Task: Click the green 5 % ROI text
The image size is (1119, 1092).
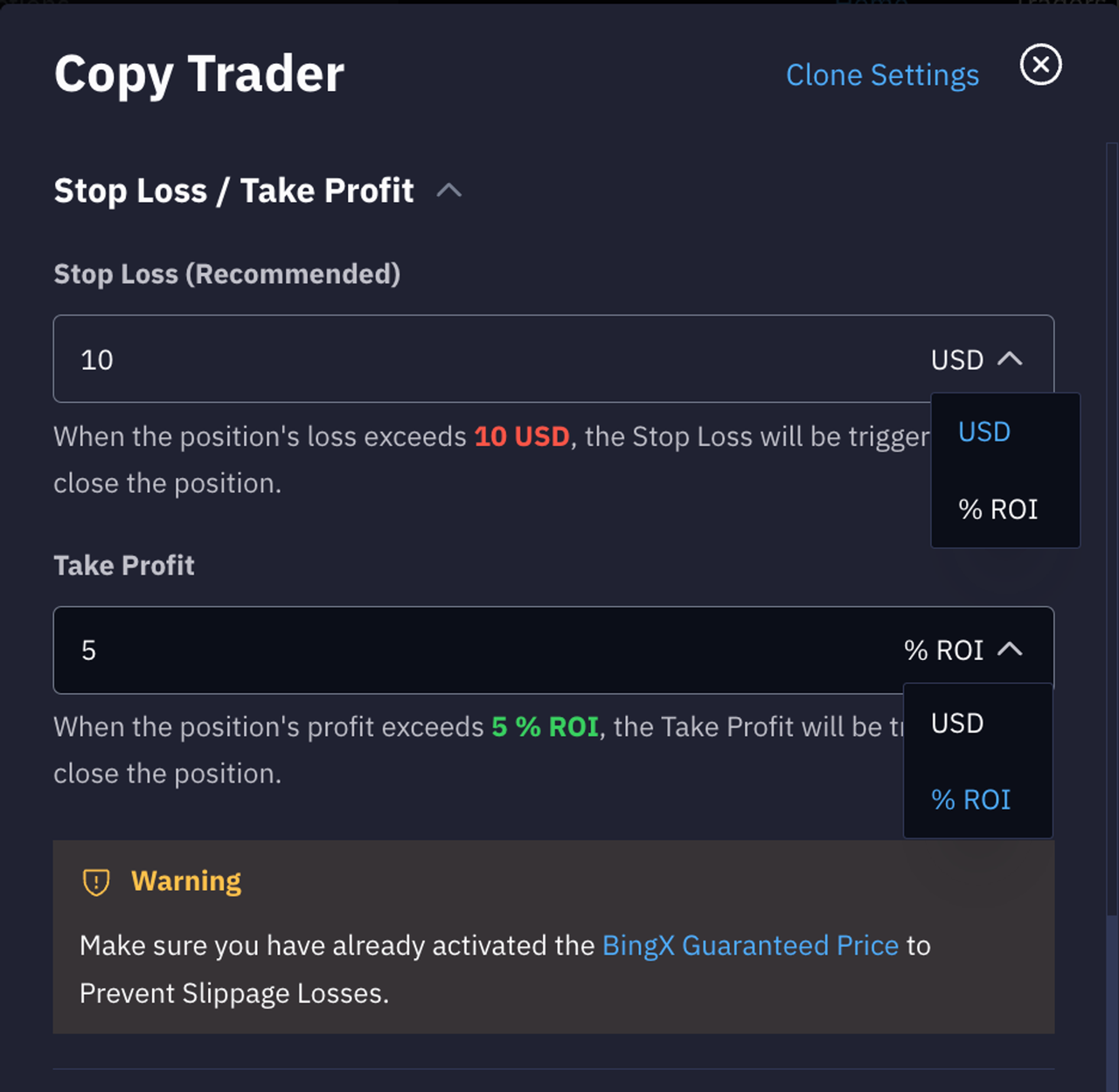Action: pos(545,727)
